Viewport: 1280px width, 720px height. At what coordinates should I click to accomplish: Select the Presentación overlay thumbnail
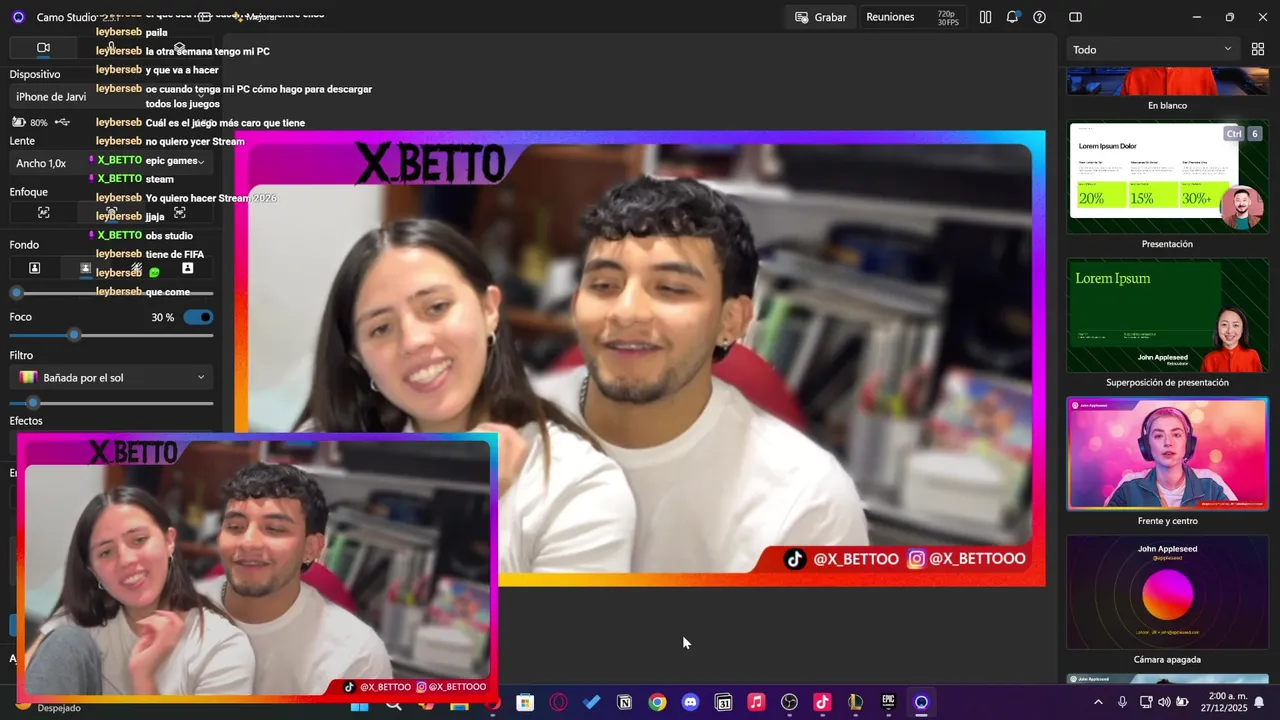pos(1167,177)
